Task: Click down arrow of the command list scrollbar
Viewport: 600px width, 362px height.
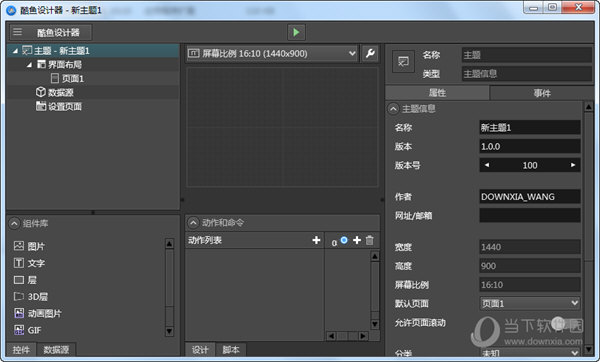Action: (x=375, y=324)
